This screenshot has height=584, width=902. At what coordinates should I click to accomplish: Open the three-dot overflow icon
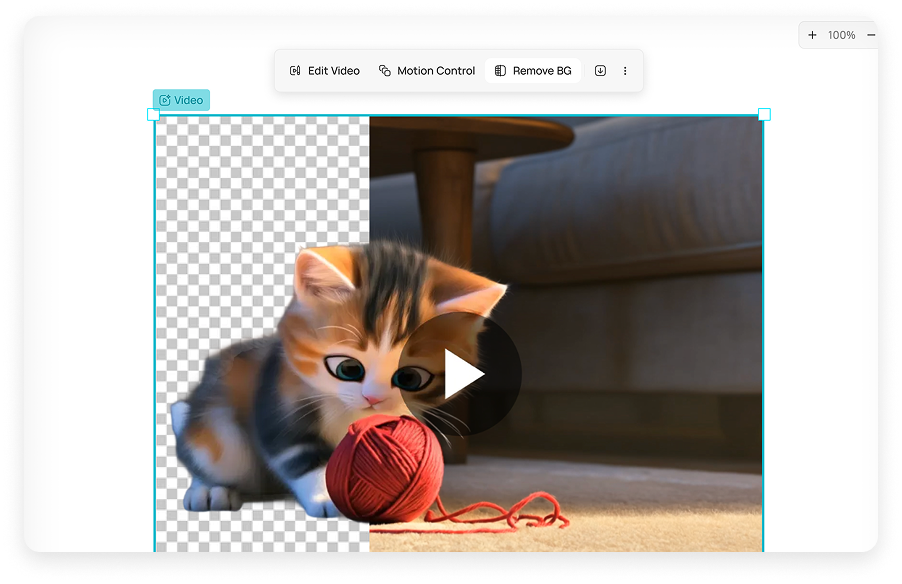point(625,70)
